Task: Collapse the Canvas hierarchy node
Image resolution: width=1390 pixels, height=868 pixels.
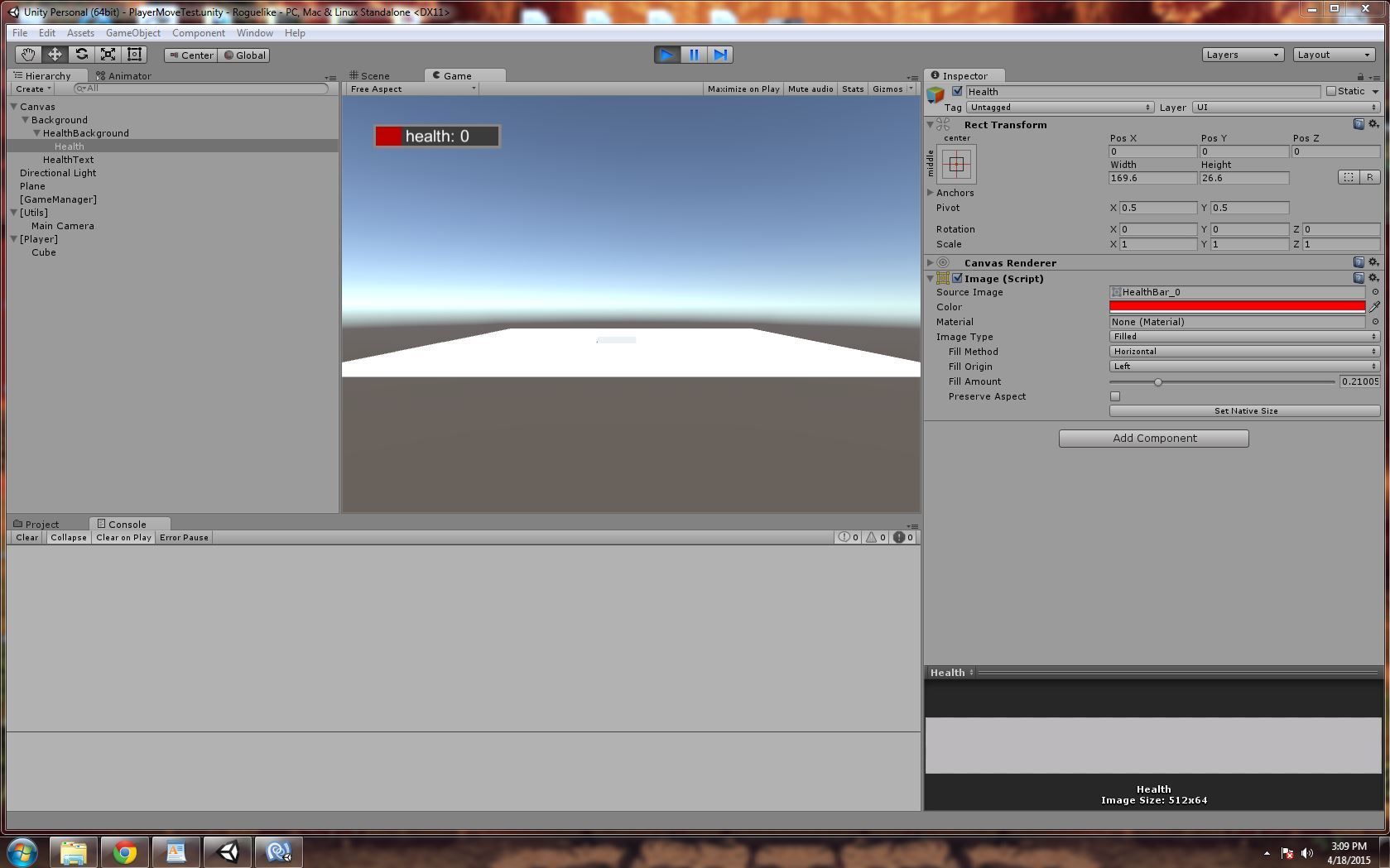Action: pos(14,107)
